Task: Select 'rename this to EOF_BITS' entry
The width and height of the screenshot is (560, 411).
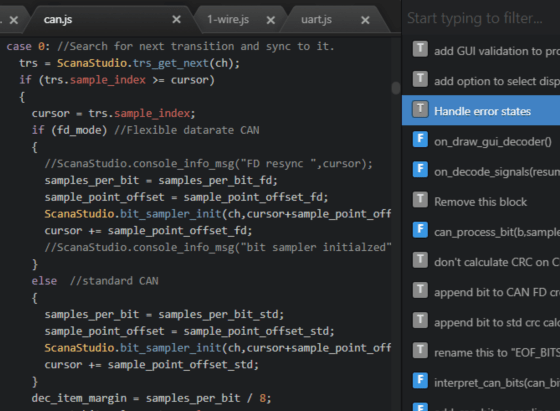Action: coord(481,352)
